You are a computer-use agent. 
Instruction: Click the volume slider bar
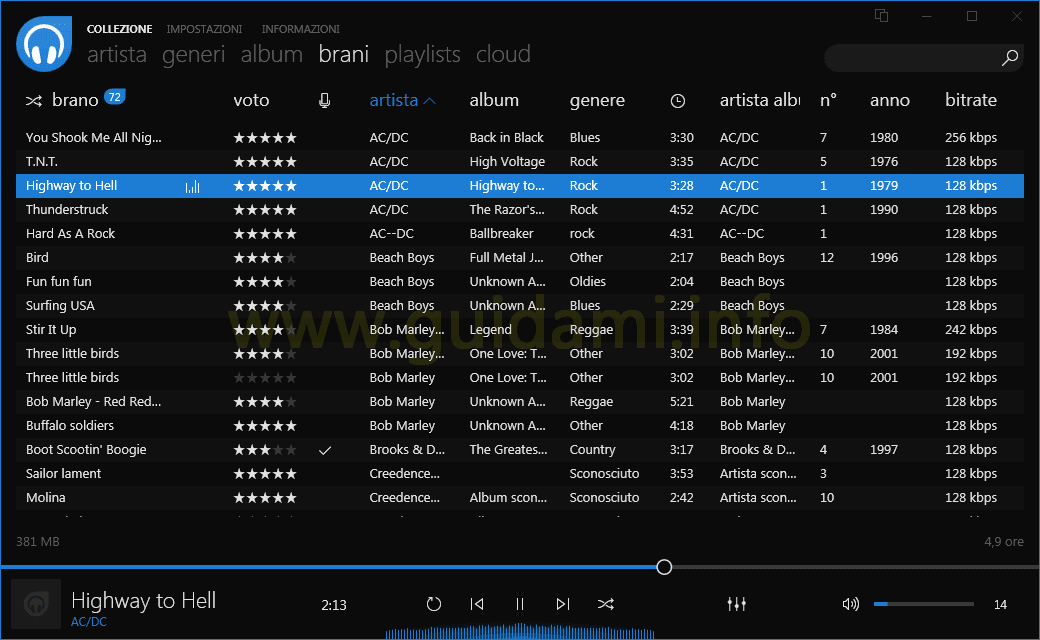point(923,604)
